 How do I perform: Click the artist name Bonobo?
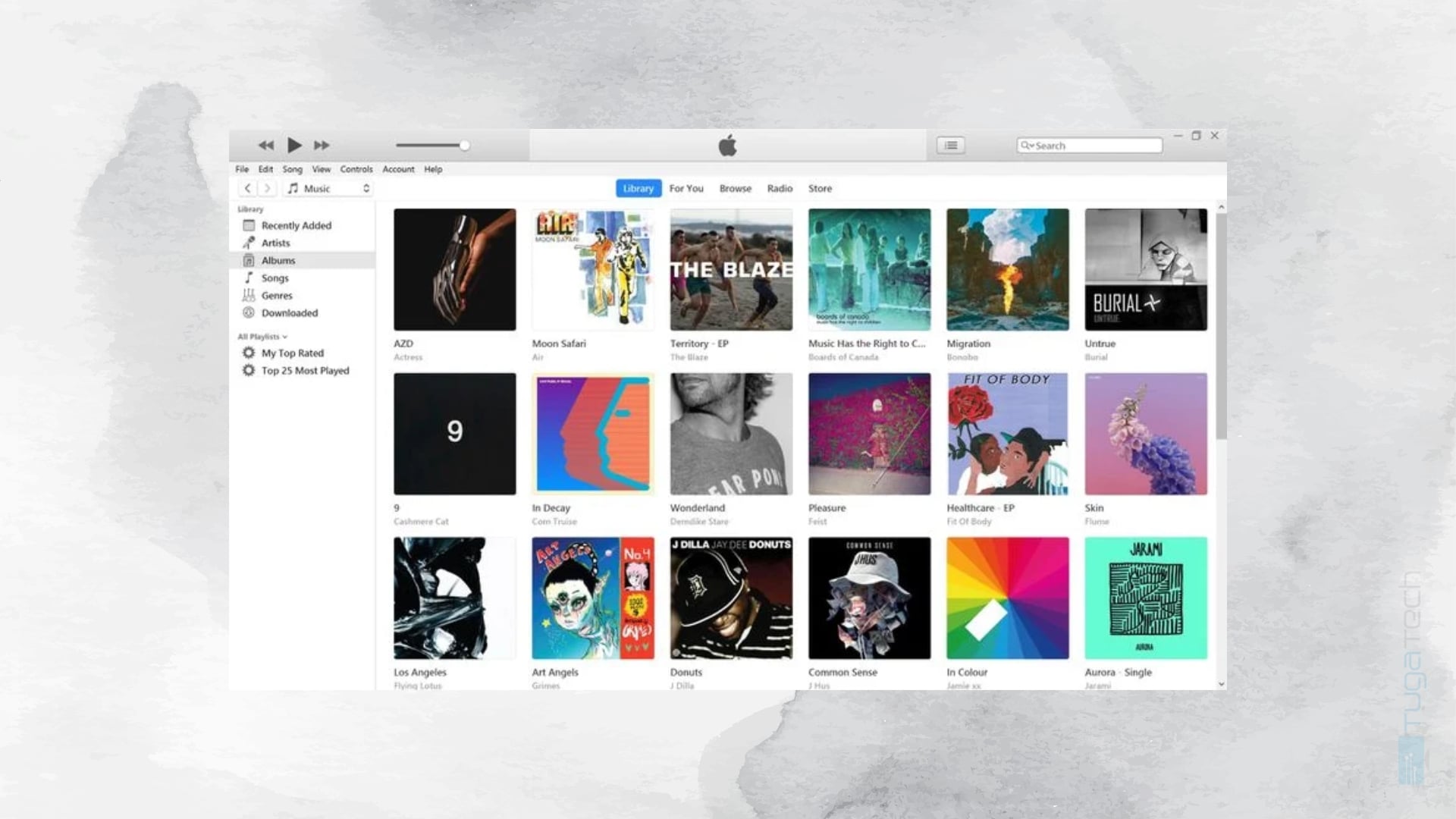[962, 357]
